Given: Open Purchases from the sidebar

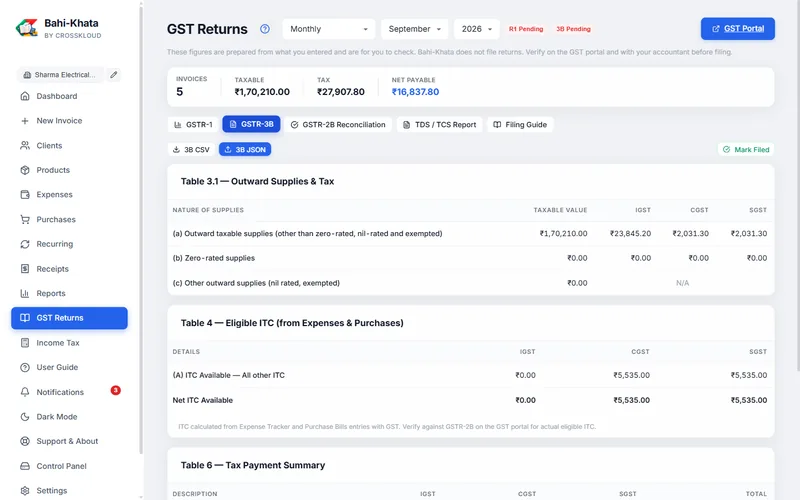Looking at the screenshot, I should 69,219.
